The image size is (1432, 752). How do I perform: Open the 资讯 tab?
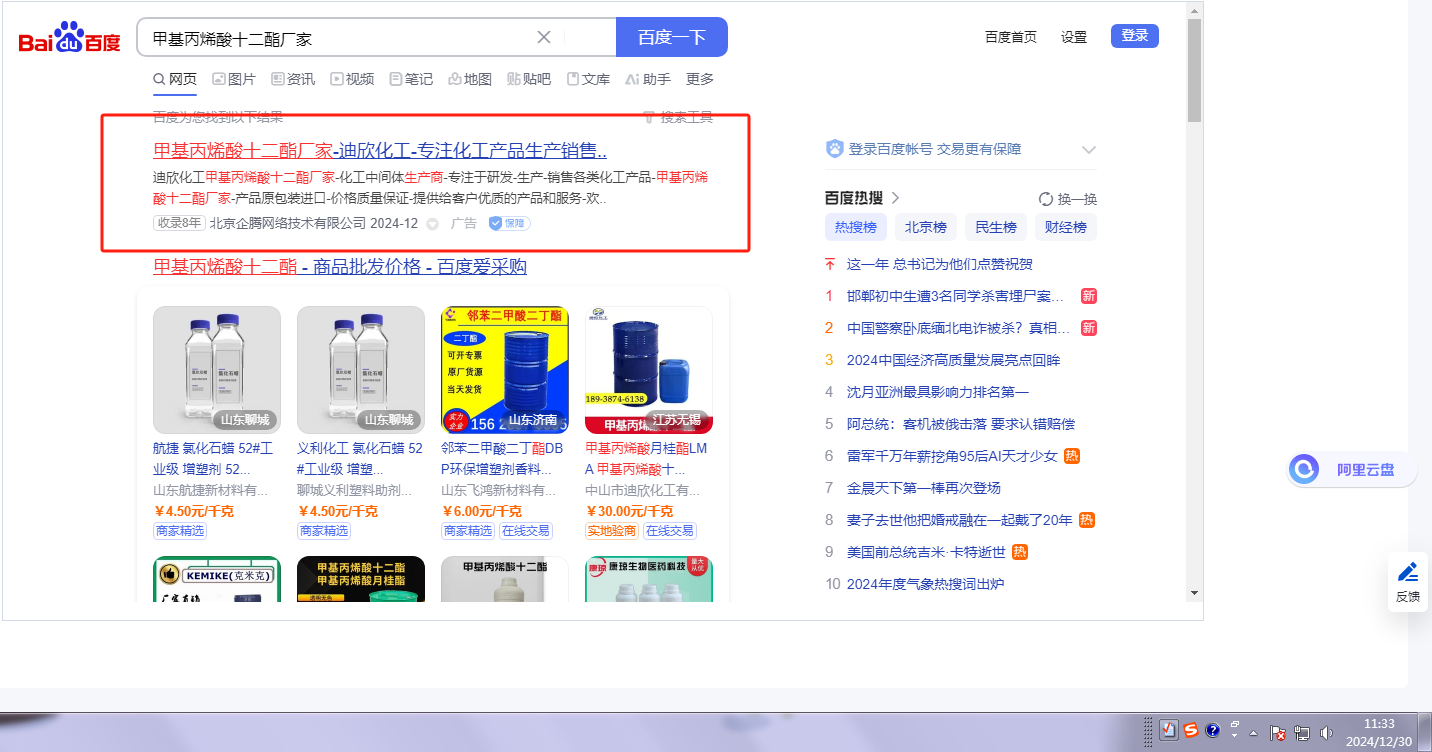coord(293,79)
